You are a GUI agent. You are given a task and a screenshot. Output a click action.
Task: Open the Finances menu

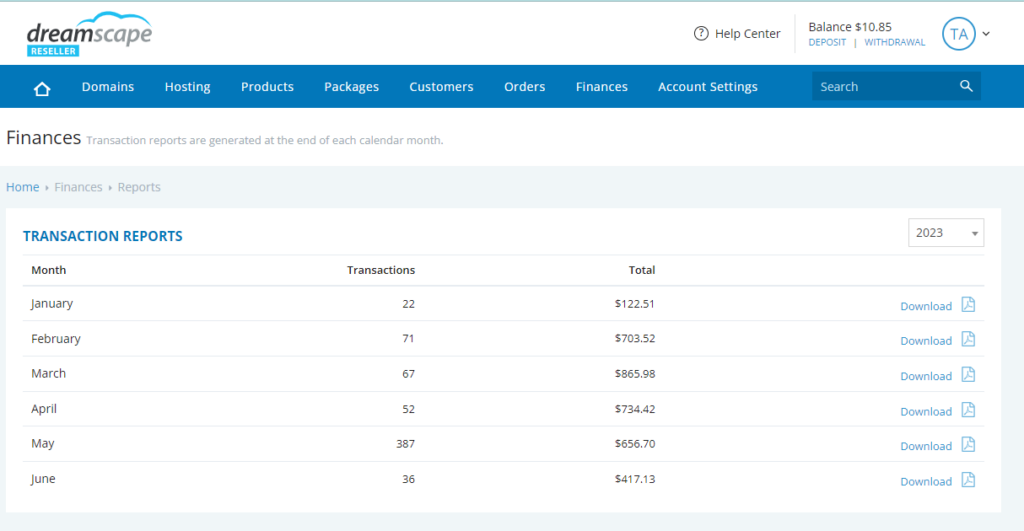(601, 87)
